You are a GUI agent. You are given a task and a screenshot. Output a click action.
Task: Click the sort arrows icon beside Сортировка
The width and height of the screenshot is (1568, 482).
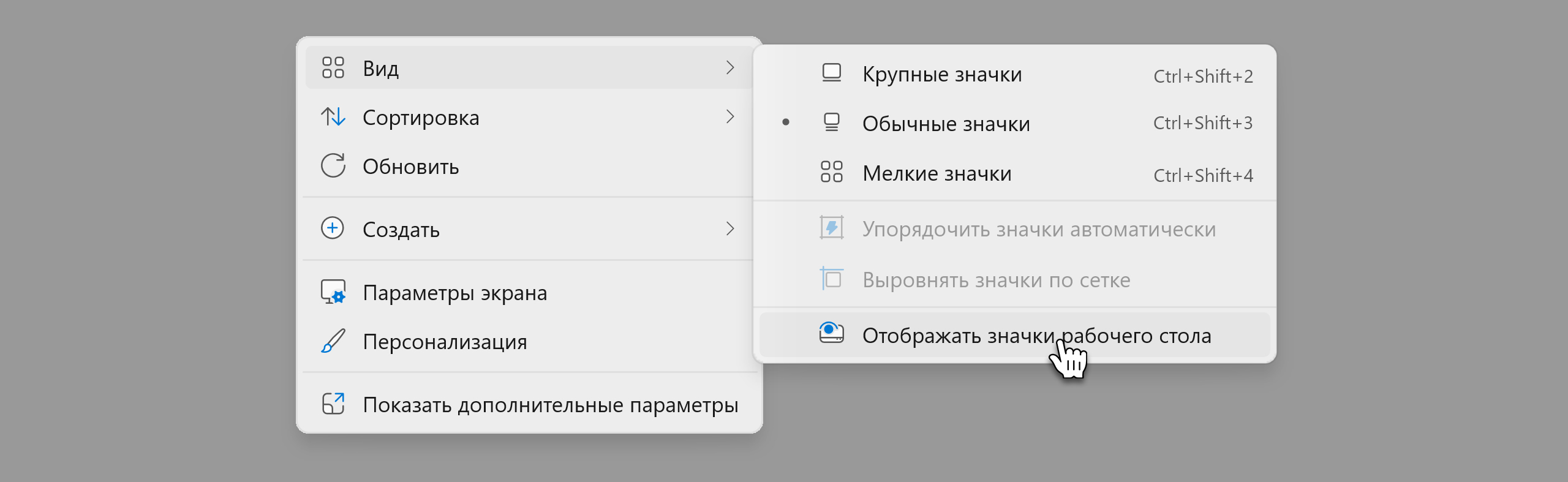(333, 116)
